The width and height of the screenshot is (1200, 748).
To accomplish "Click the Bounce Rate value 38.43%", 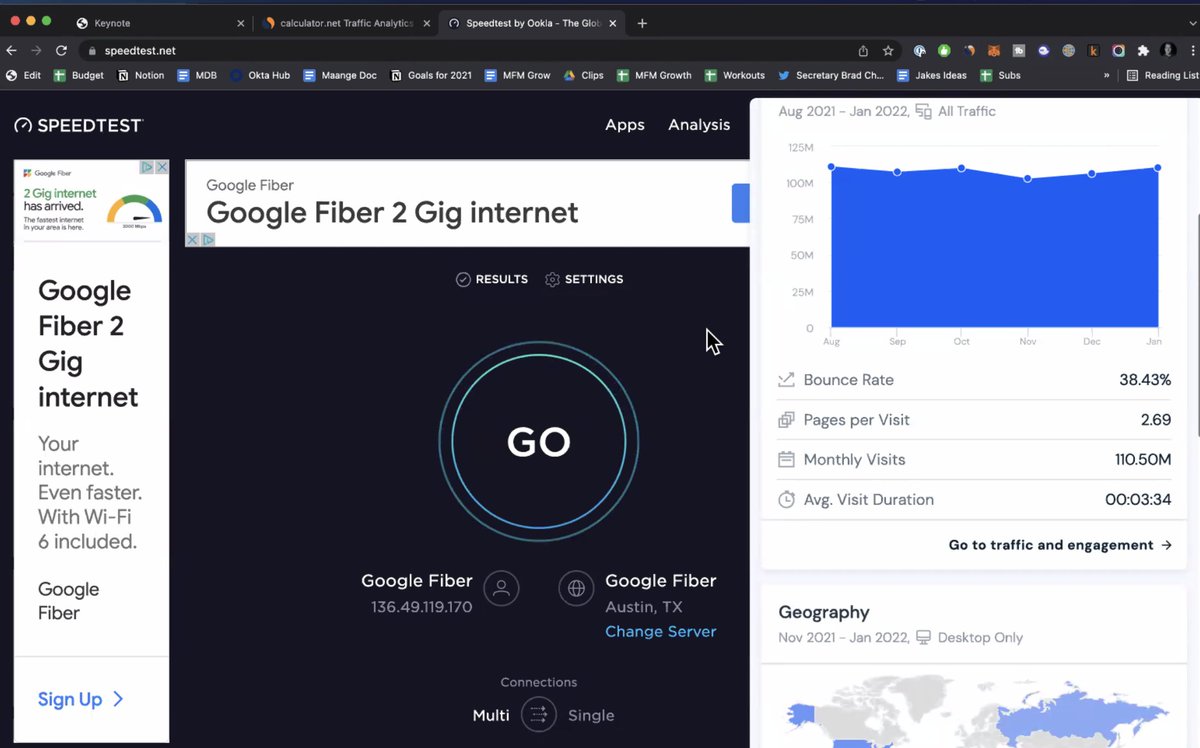I will [x=1145, y=380].
